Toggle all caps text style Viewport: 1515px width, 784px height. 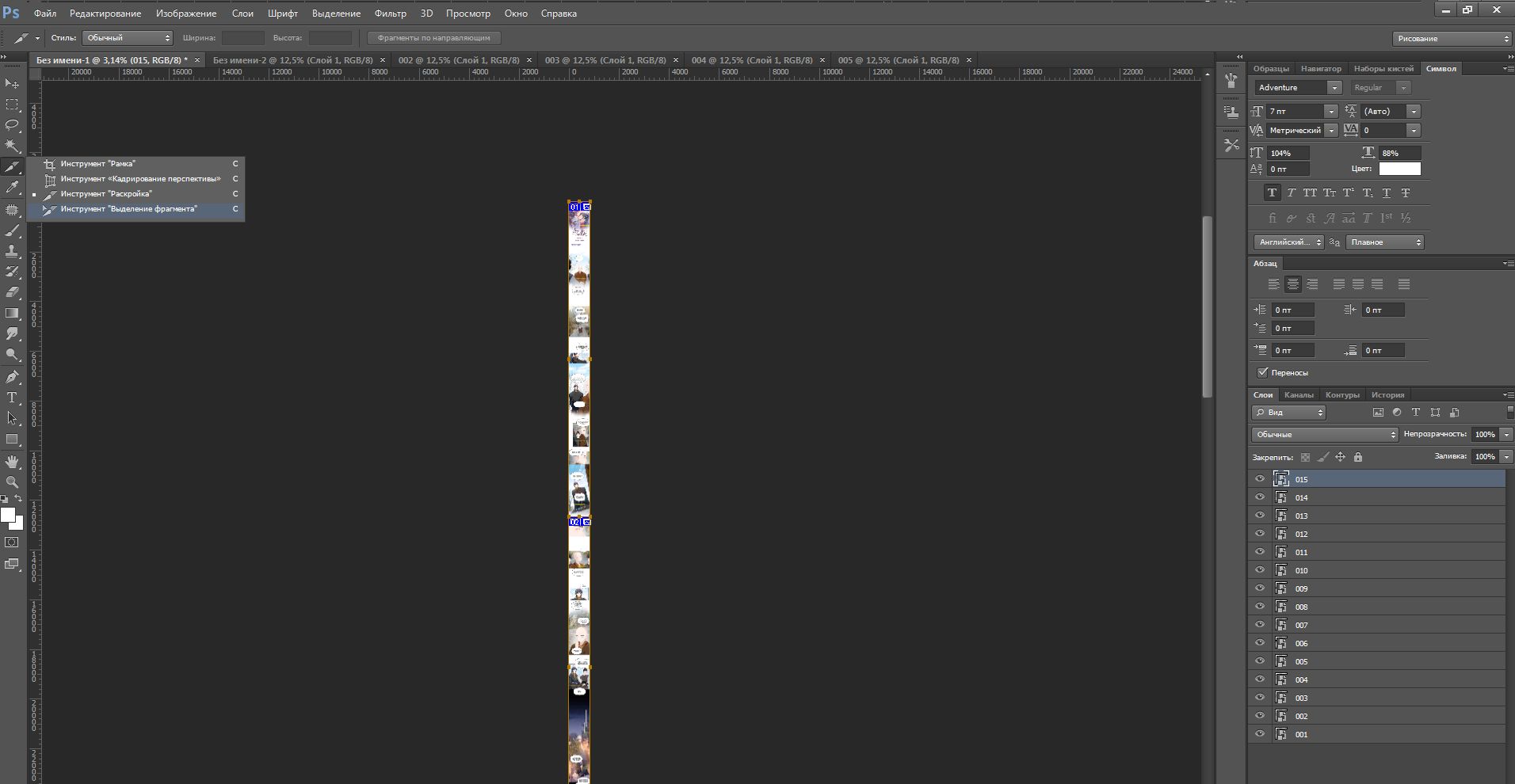(x=1310, y=192)
